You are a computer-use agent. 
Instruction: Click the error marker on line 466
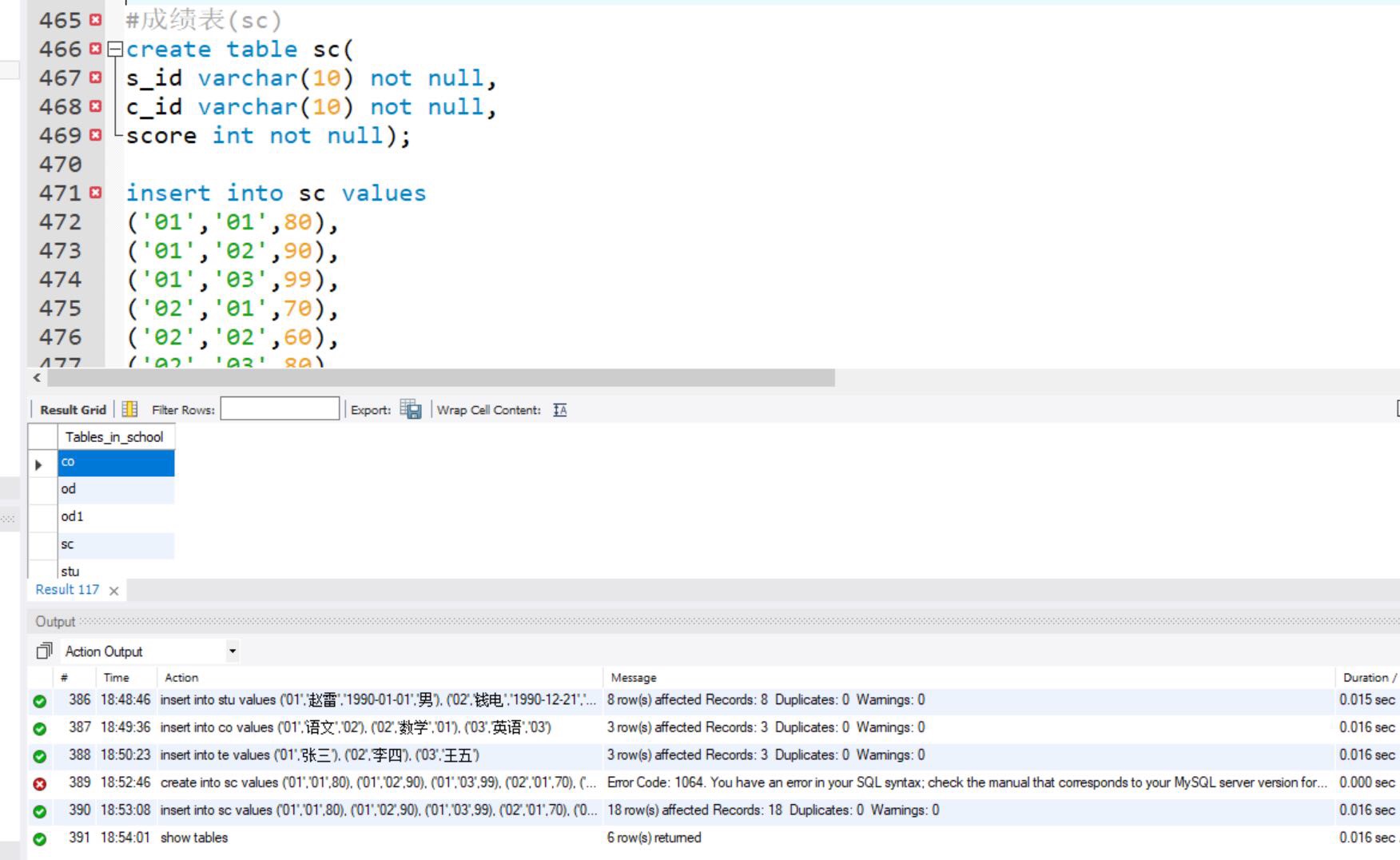click(96, 49)
